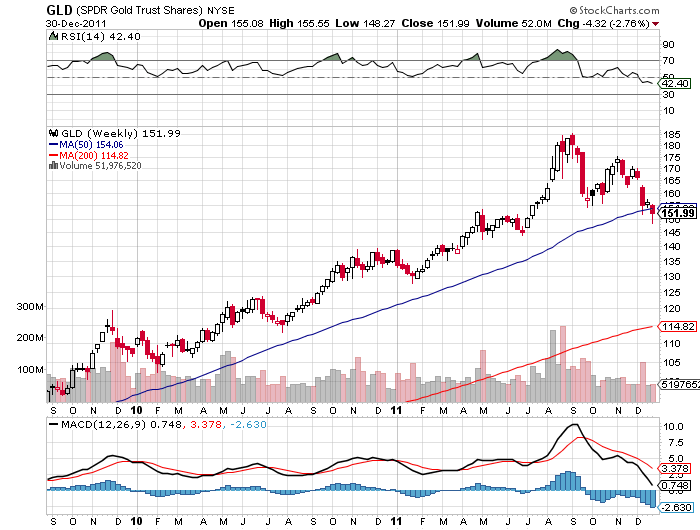
Task: Click the 'MA(200) 114.82' legend text
Action: 94,155
